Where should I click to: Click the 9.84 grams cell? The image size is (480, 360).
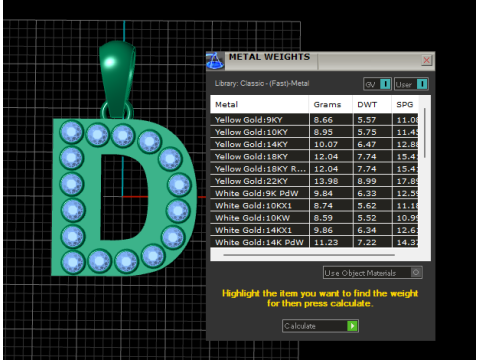[x=331, y=193]
